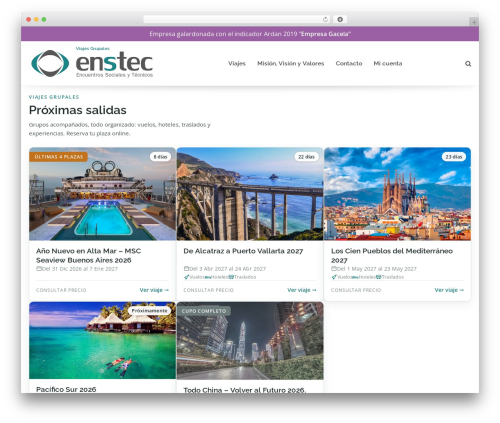Screen dimensions: 500x423
Task: Click the Próximamente badge on Pacífico Sur
Action: coord(149,311)
